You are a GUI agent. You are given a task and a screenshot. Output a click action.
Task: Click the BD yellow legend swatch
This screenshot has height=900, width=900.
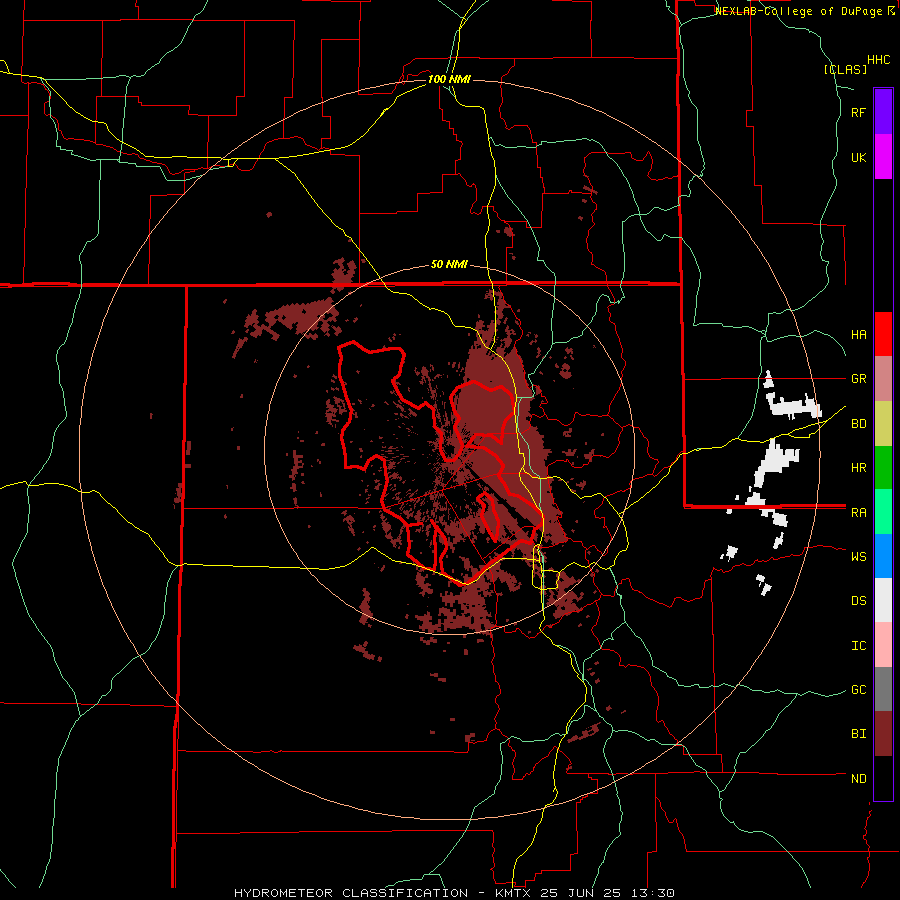[883, 424]
